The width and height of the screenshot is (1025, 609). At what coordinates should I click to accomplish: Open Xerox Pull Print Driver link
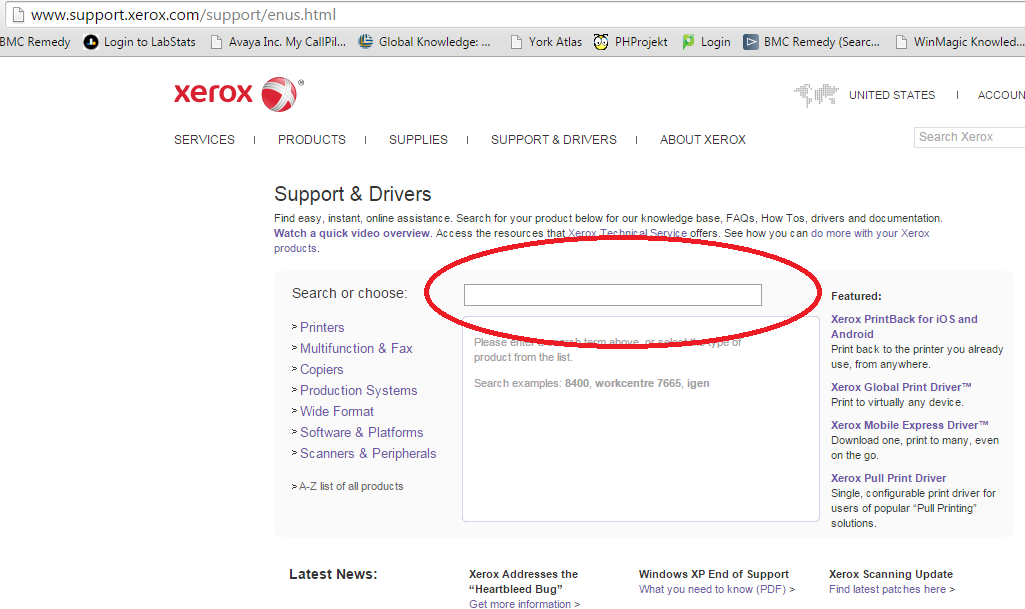click(x=888, y=478)
